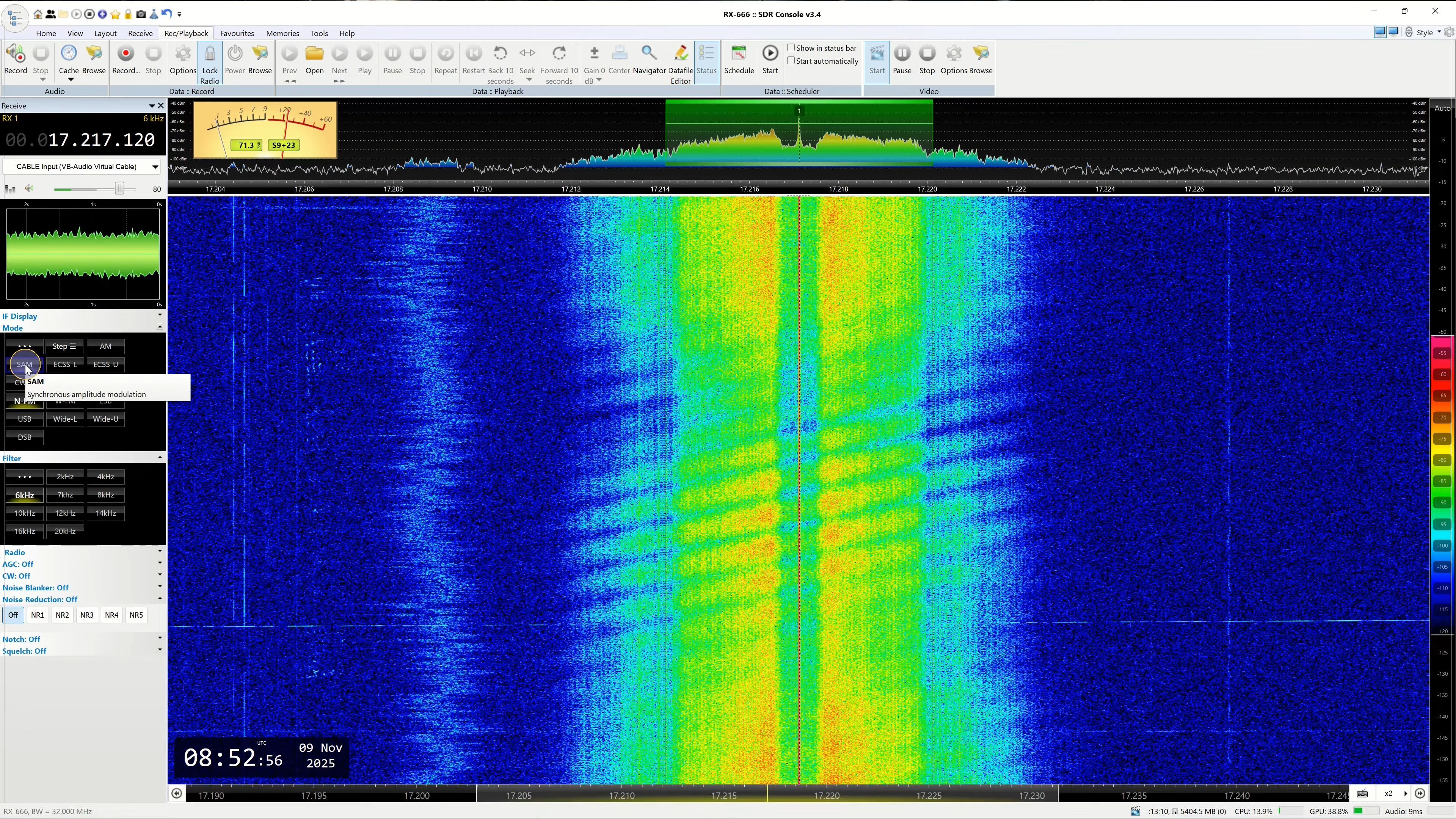Click the Lock Radio icon
Screen dimensions: 1456x819
click(x=210, y=54)
